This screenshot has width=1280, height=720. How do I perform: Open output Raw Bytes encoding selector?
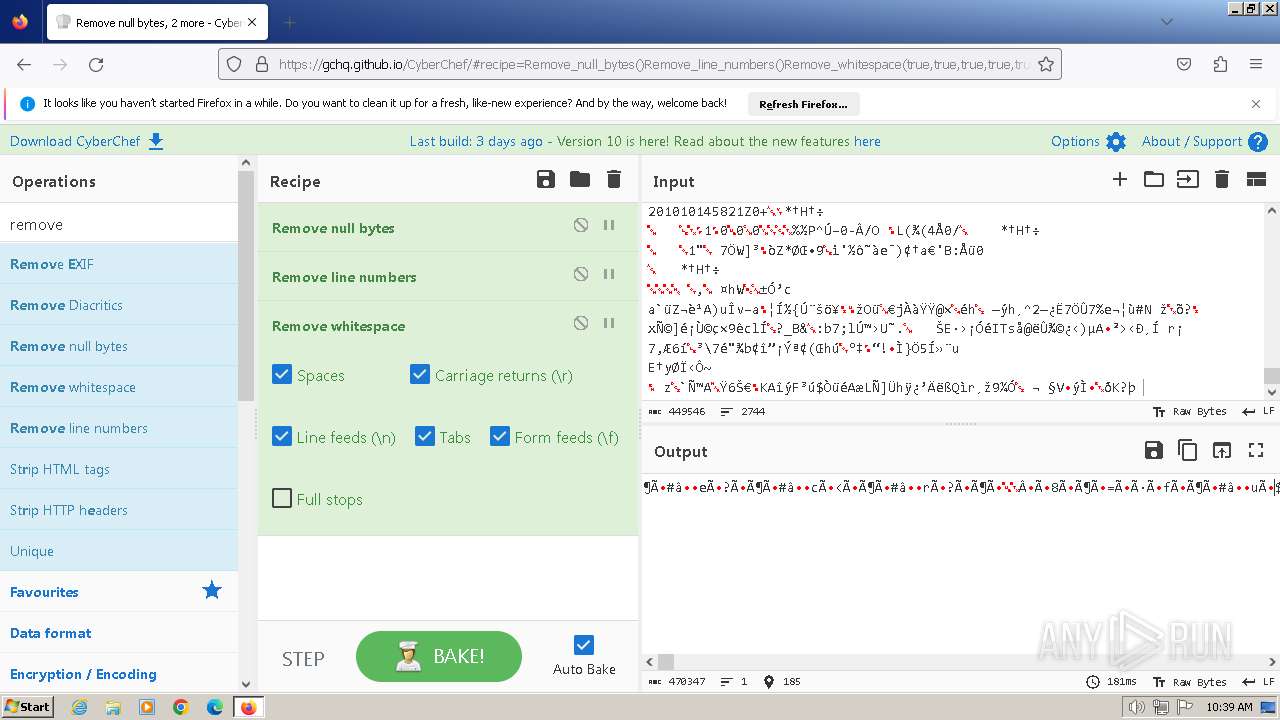click(x=1189, y=682)
